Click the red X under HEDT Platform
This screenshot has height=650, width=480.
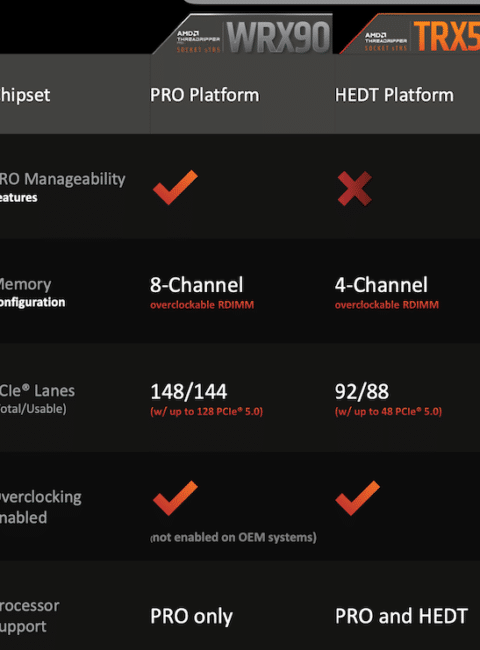click(x=354, y=189)
